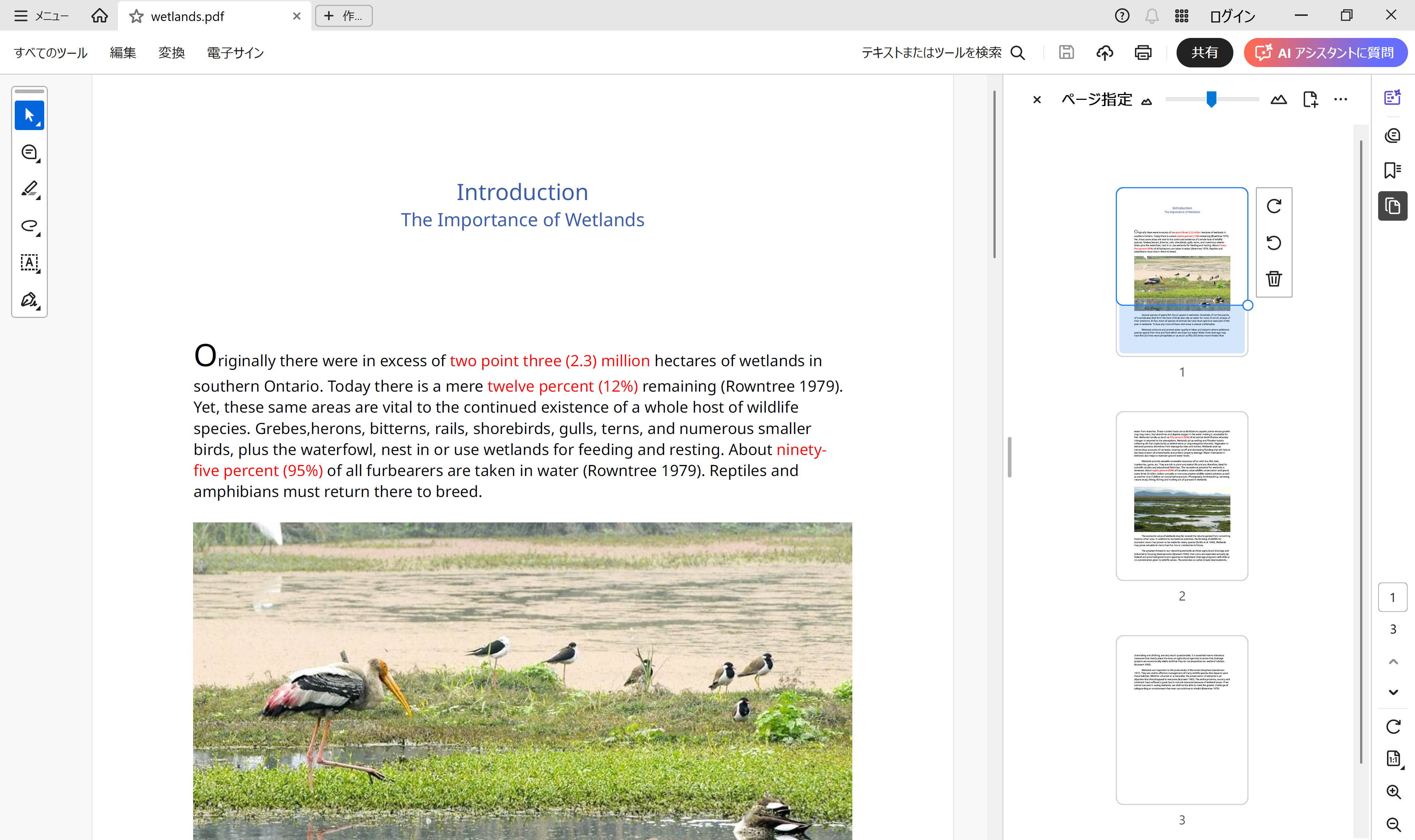Open the 編集 menu
Image resolution: width=1415 pixels, height=840 pixels.
pyautogui.click(x=123, y=53)
